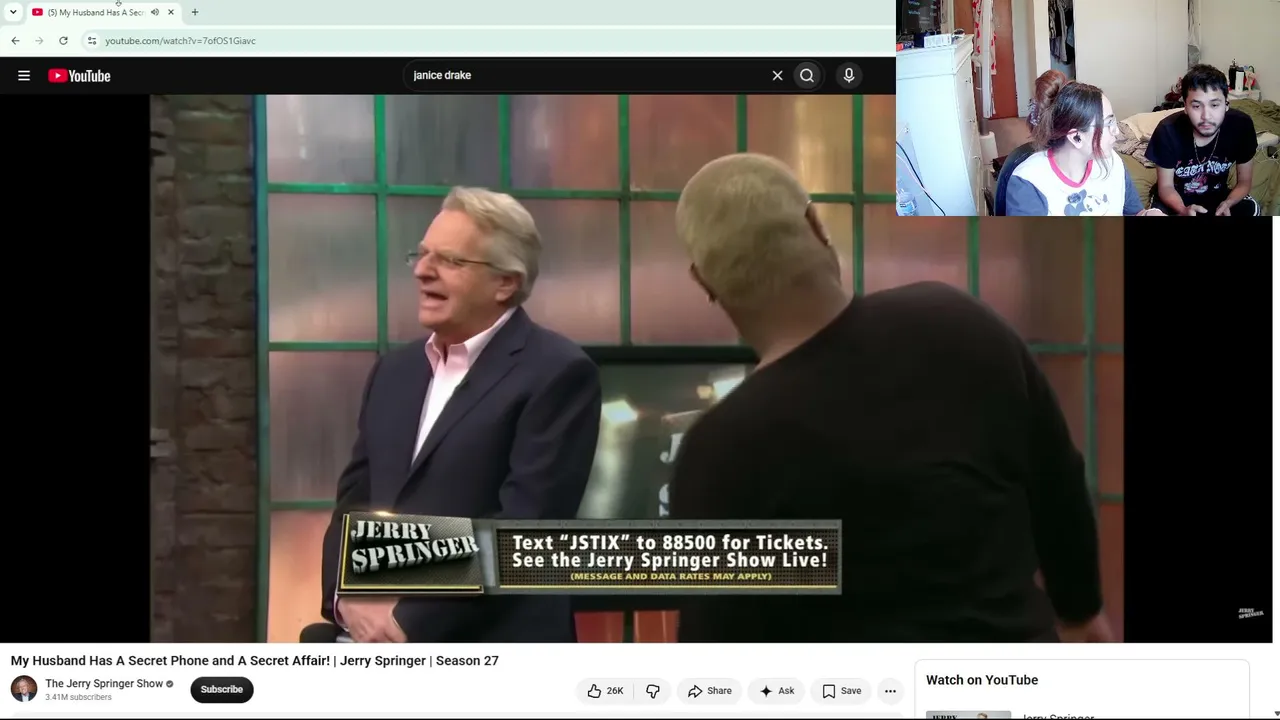Start voice search with the microphone
This screenshot has width=1280, height=720.
tap(849, 75)
